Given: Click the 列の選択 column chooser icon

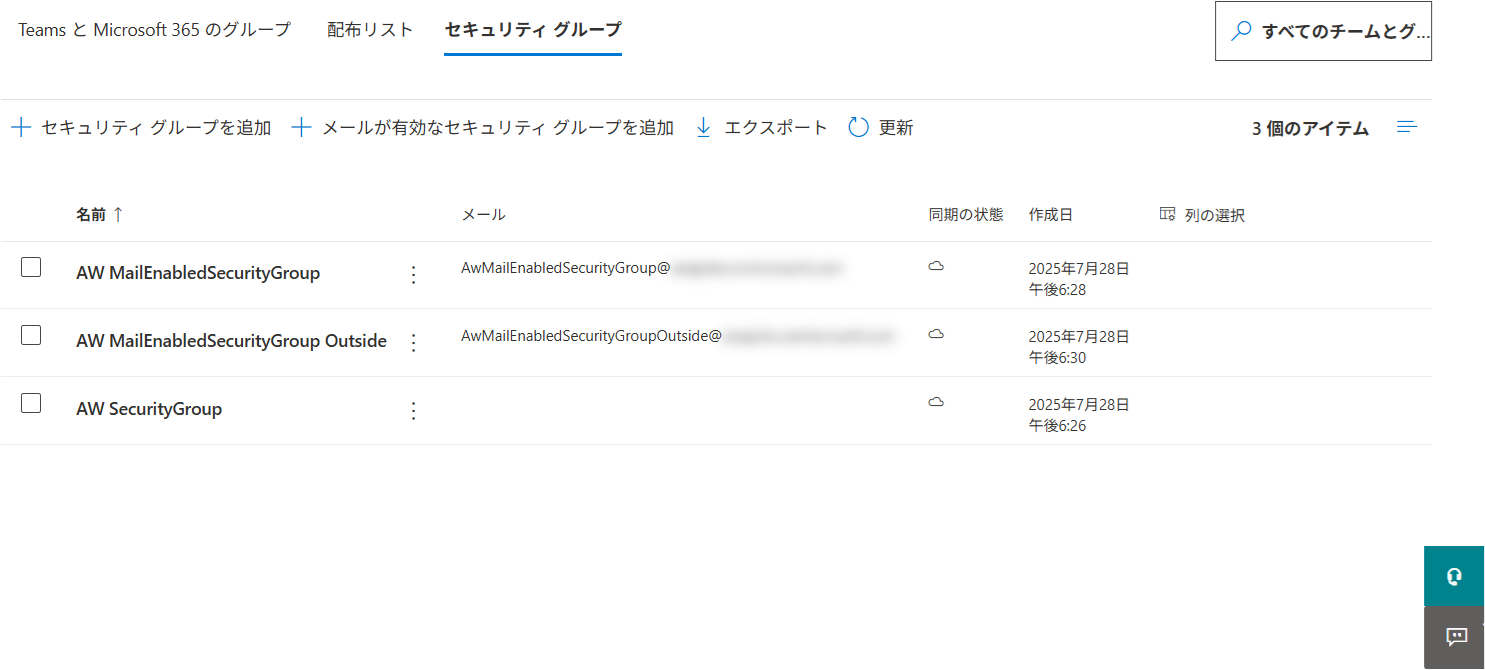Looking at the screenshot, I should pyautogui.click(x=1167, y=214).
